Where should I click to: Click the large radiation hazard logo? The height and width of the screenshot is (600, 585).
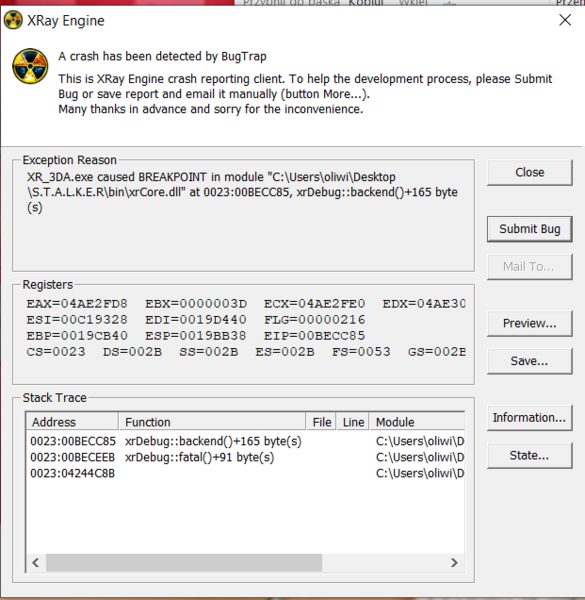30,66
